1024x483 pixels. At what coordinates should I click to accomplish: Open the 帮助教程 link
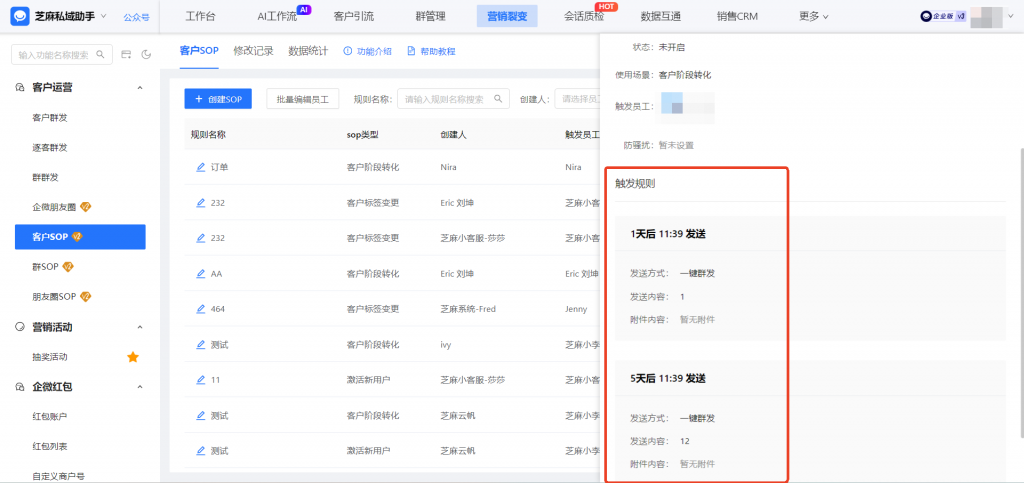[431, 51]
